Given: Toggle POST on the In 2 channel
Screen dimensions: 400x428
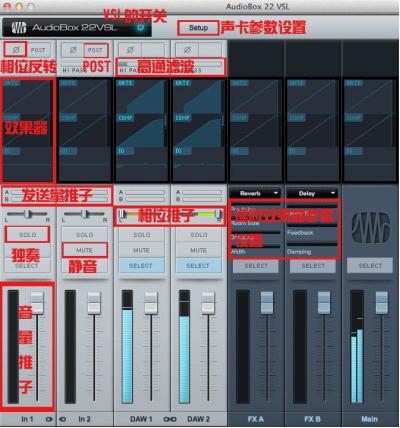Looking at the screenshot, I should coord(95,50).
